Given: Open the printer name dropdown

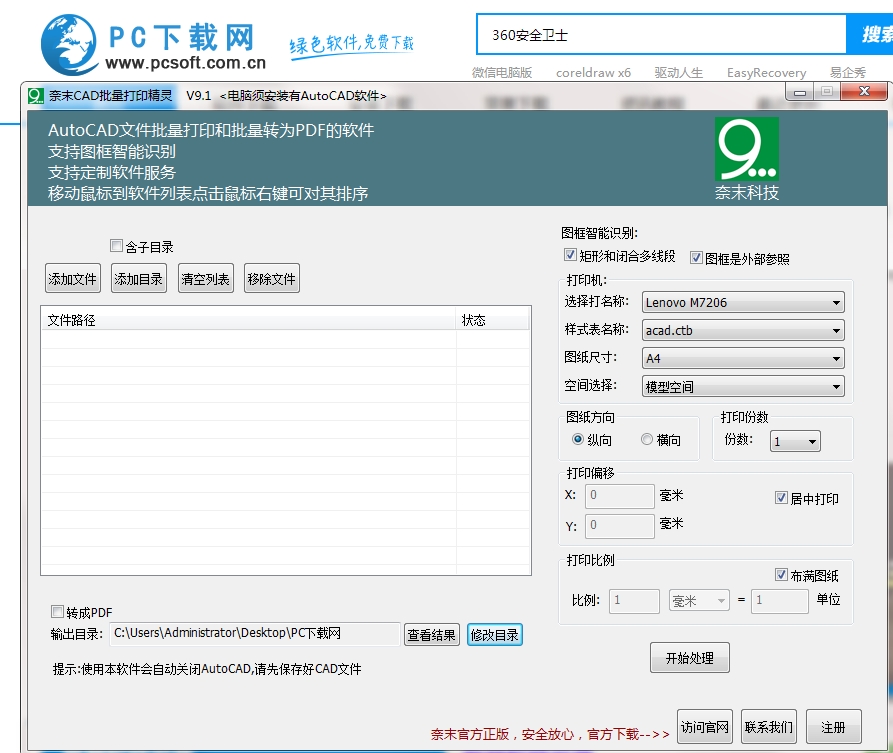Looking at the screenshot, I should click(x=743, y=302).
